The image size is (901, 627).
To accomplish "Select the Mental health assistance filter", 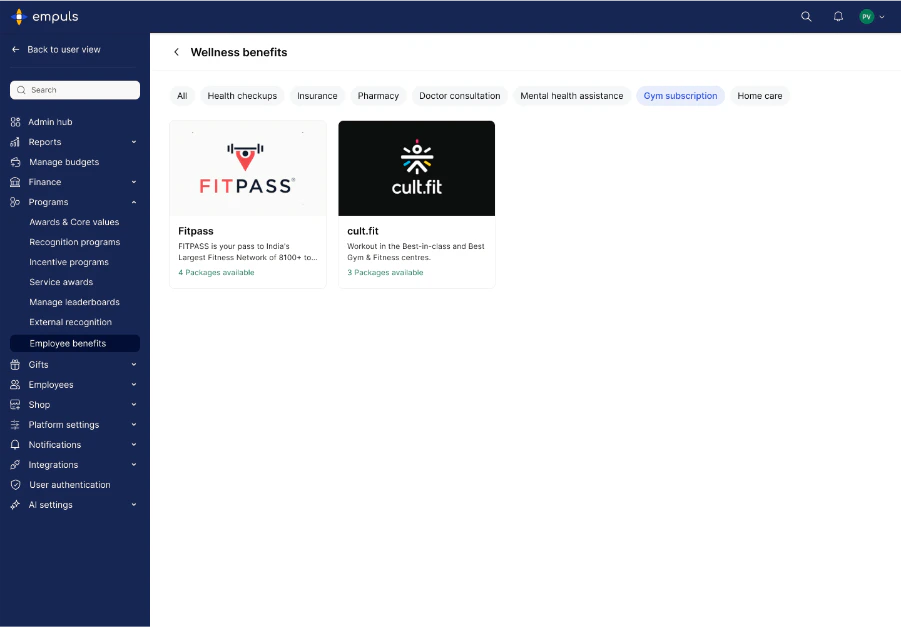I will (x=572, y=96).
